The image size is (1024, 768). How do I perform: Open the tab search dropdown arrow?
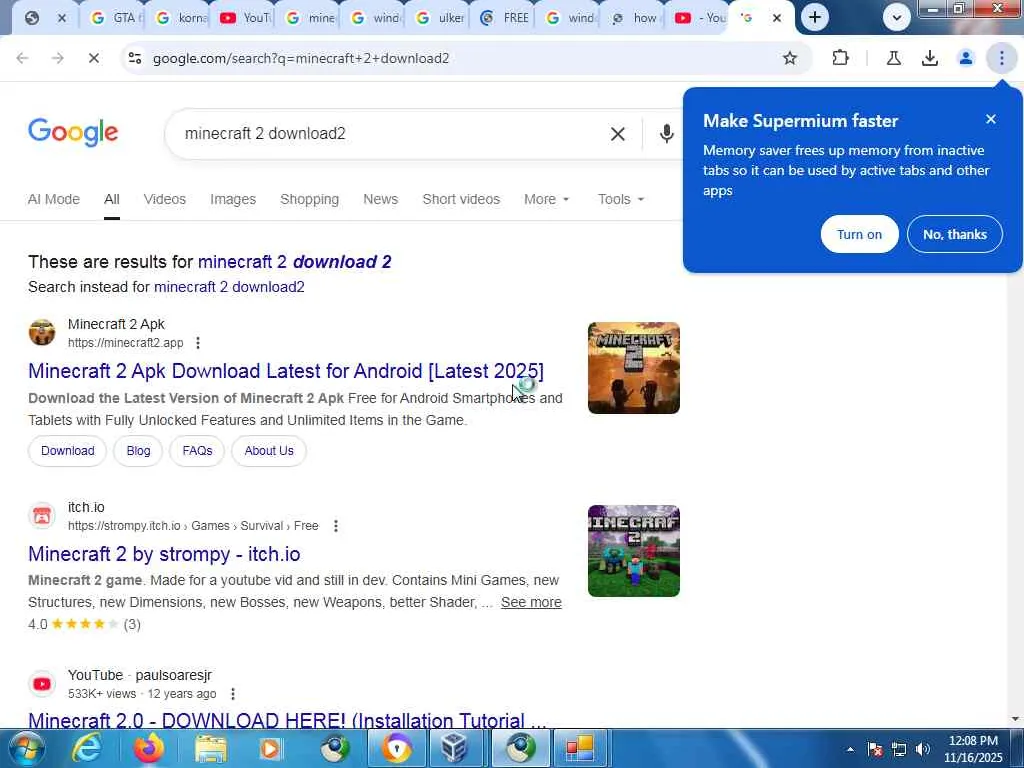tap(896, 17)
